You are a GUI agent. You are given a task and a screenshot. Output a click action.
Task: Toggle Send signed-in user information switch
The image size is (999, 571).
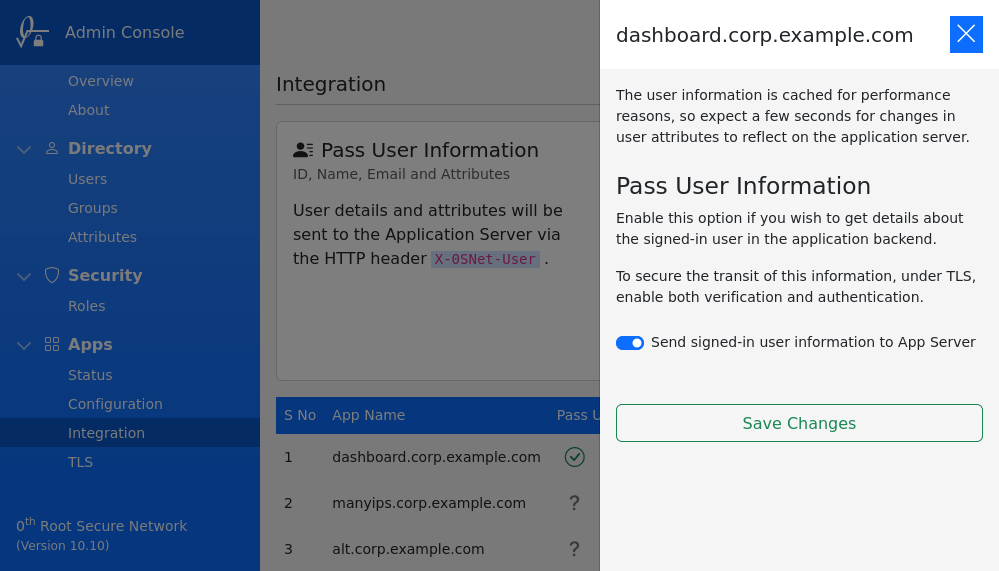pyautogui.click(x=630, y=343)
